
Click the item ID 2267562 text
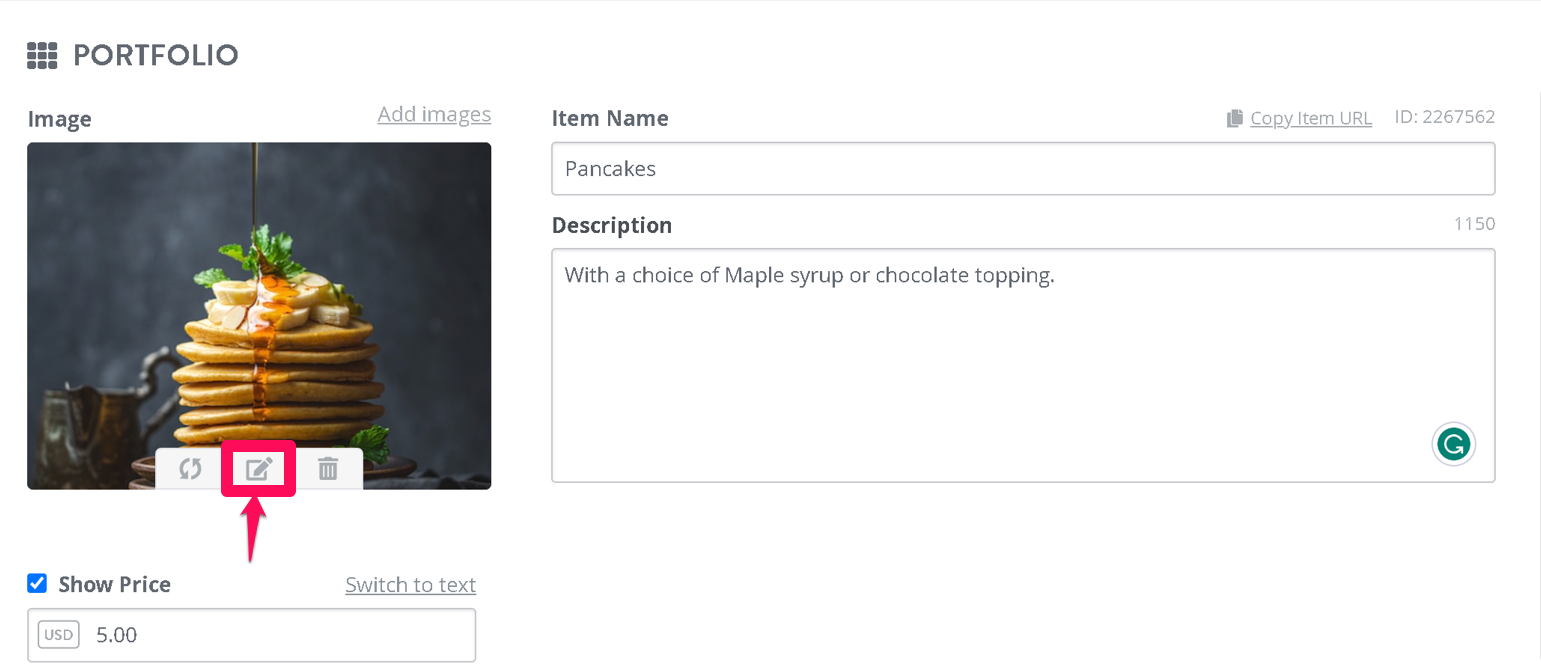(1445, 117)
